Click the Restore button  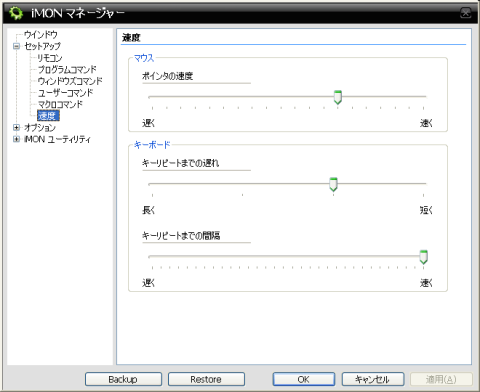click(206, 379)
